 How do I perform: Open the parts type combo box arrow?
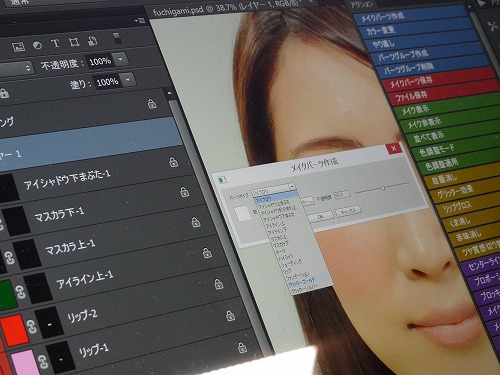pos(292,186)
